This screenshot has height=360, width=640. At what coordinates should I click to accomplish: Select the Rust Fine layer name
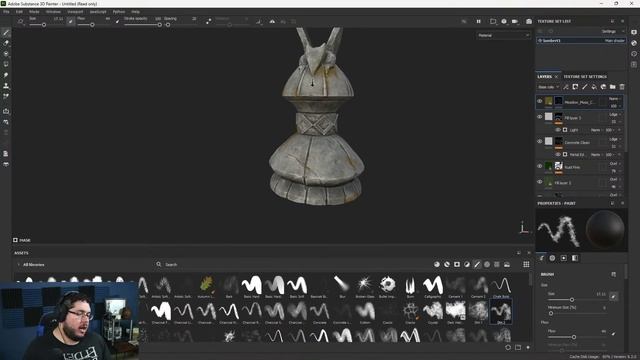572,167
